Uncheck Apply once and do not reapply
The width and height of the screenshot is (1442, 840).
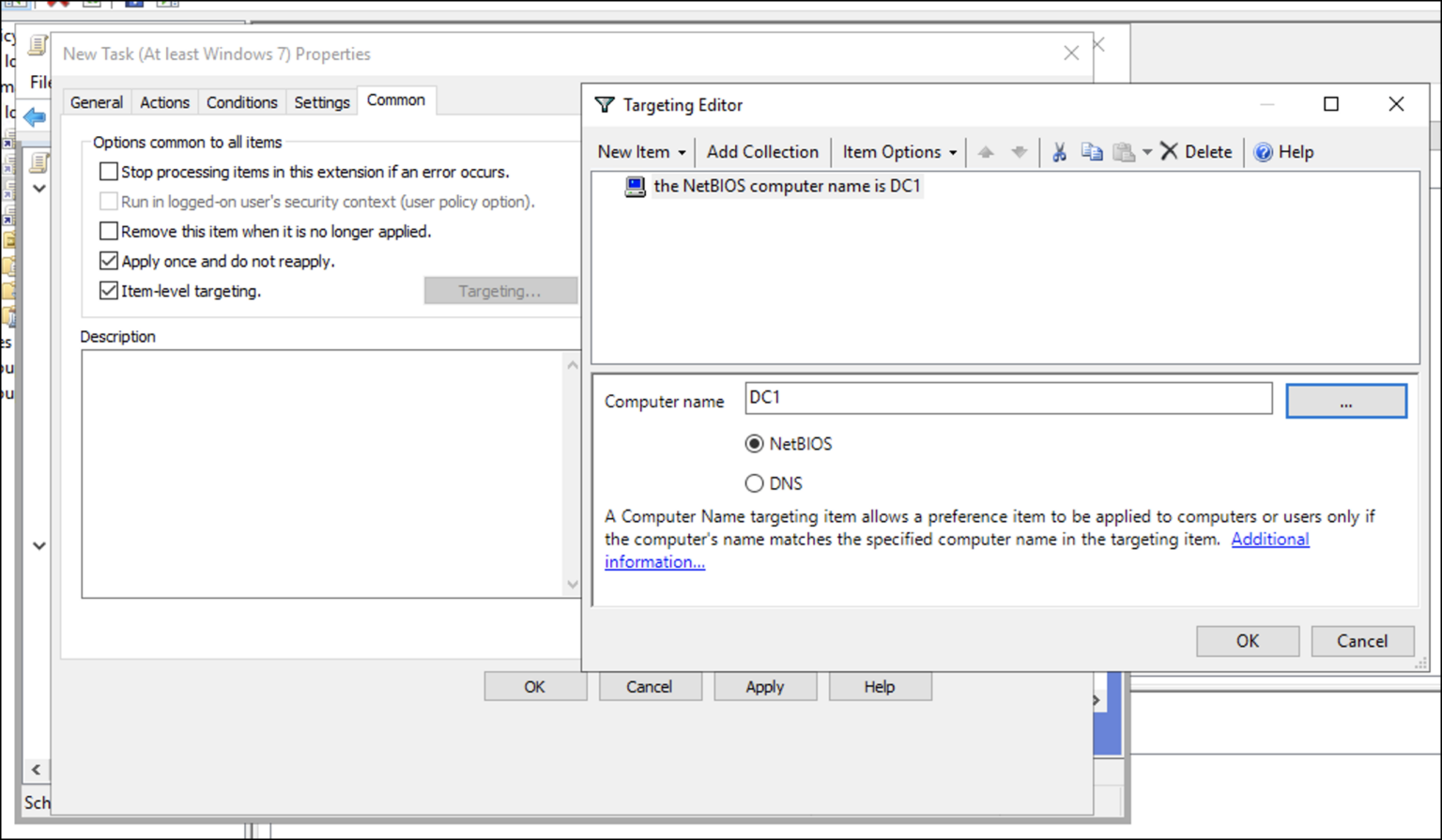tap(108, 261)
